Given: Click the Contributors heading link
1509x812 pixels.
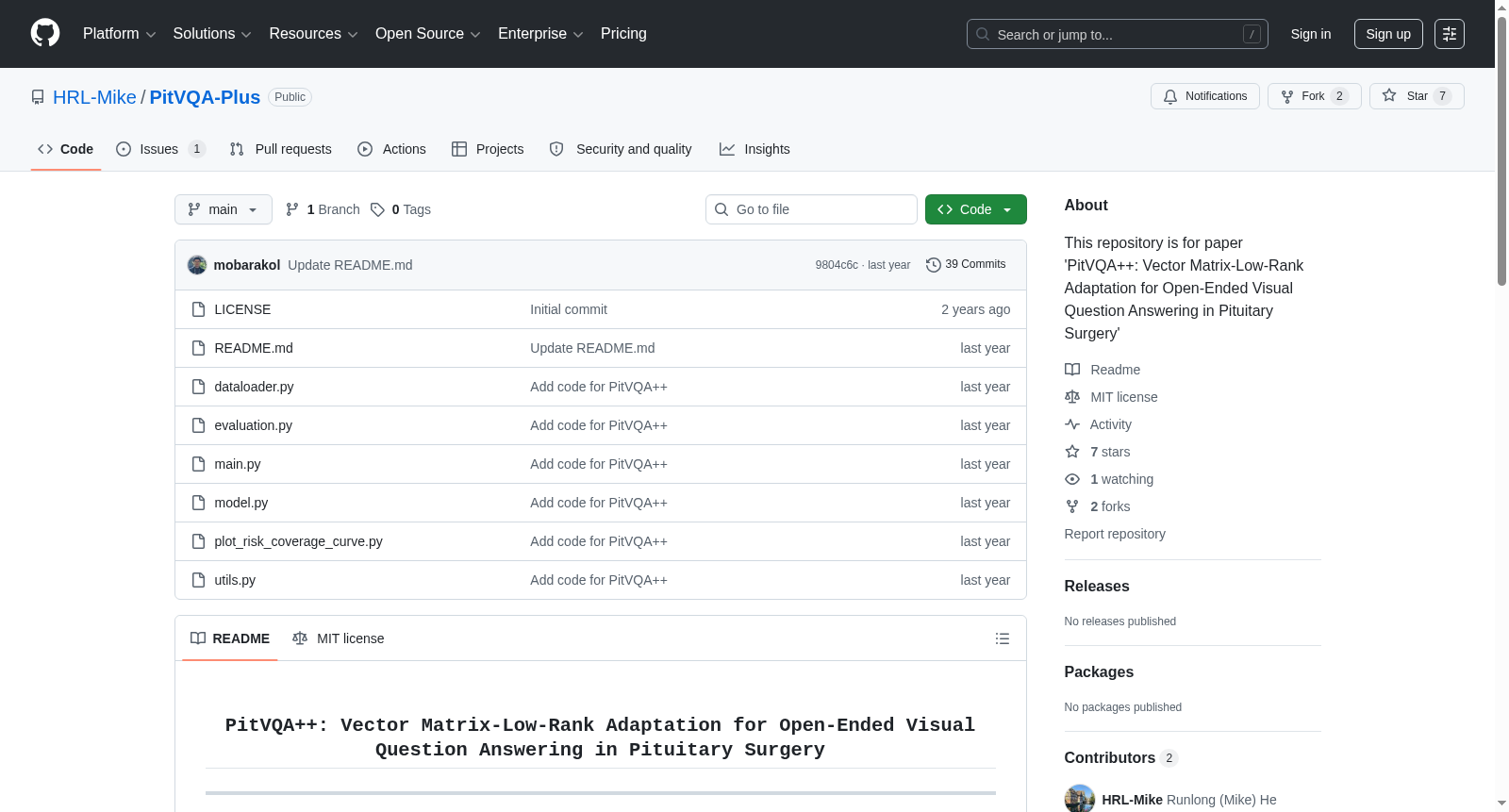Looking at the screenshot, I should click(1120, 757).
